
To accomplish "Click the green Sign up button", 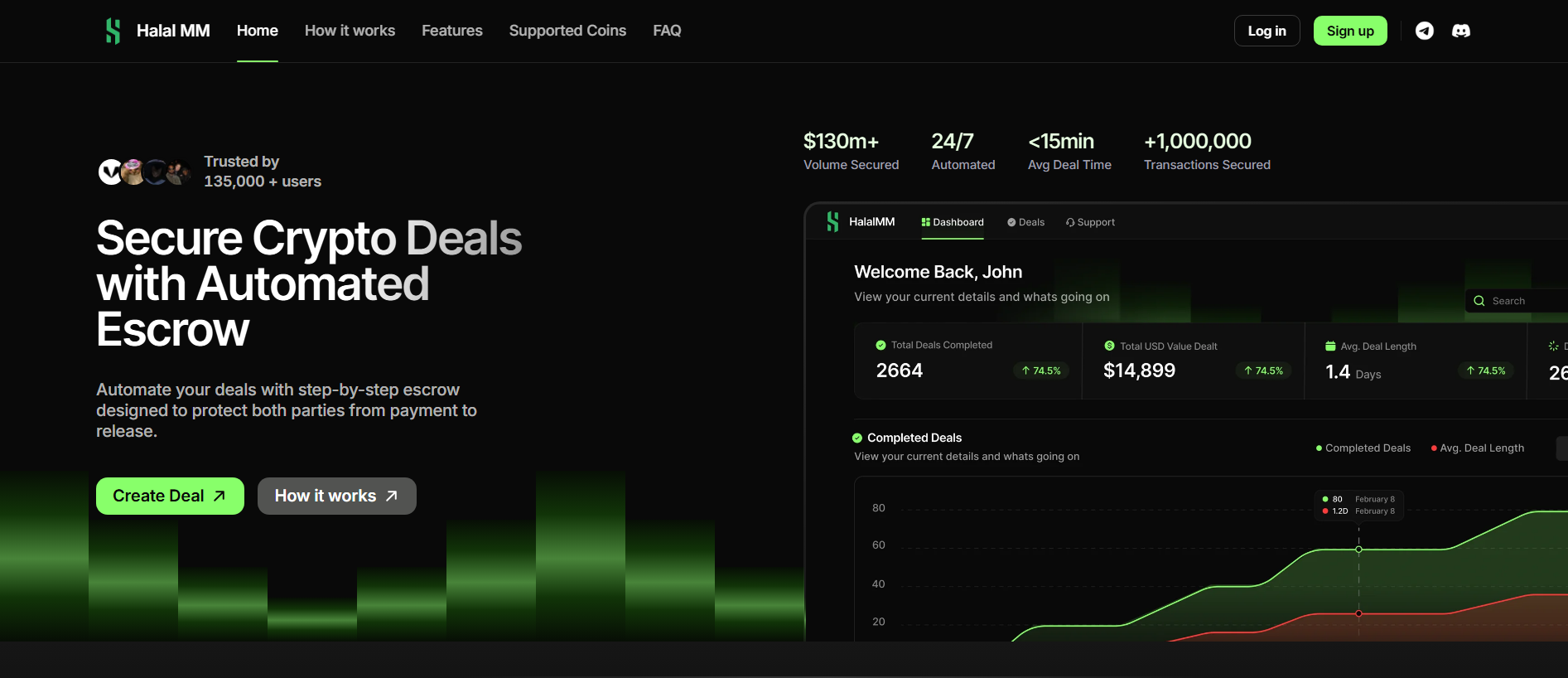I will coord(1350,31).
